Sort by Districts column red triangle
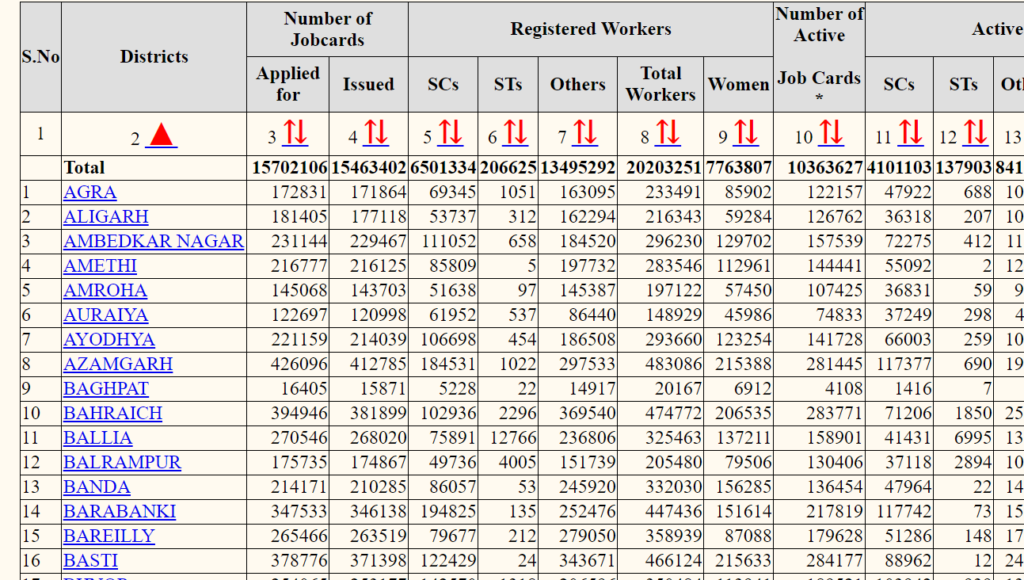 point(161,135)
